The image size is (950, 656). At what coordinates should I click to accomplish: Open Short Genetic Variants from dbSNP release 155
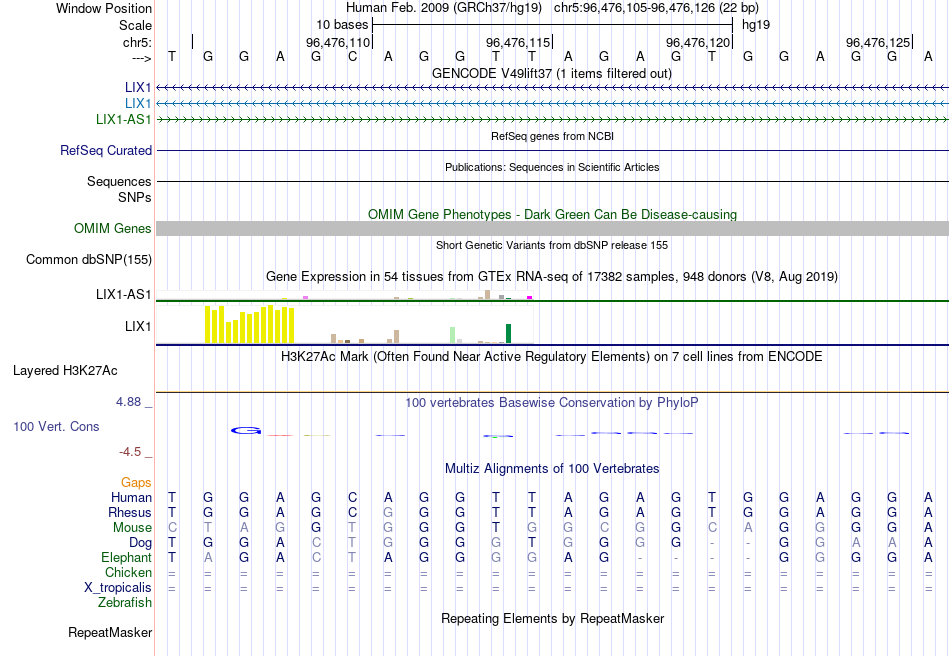click(x=552, y=245)
